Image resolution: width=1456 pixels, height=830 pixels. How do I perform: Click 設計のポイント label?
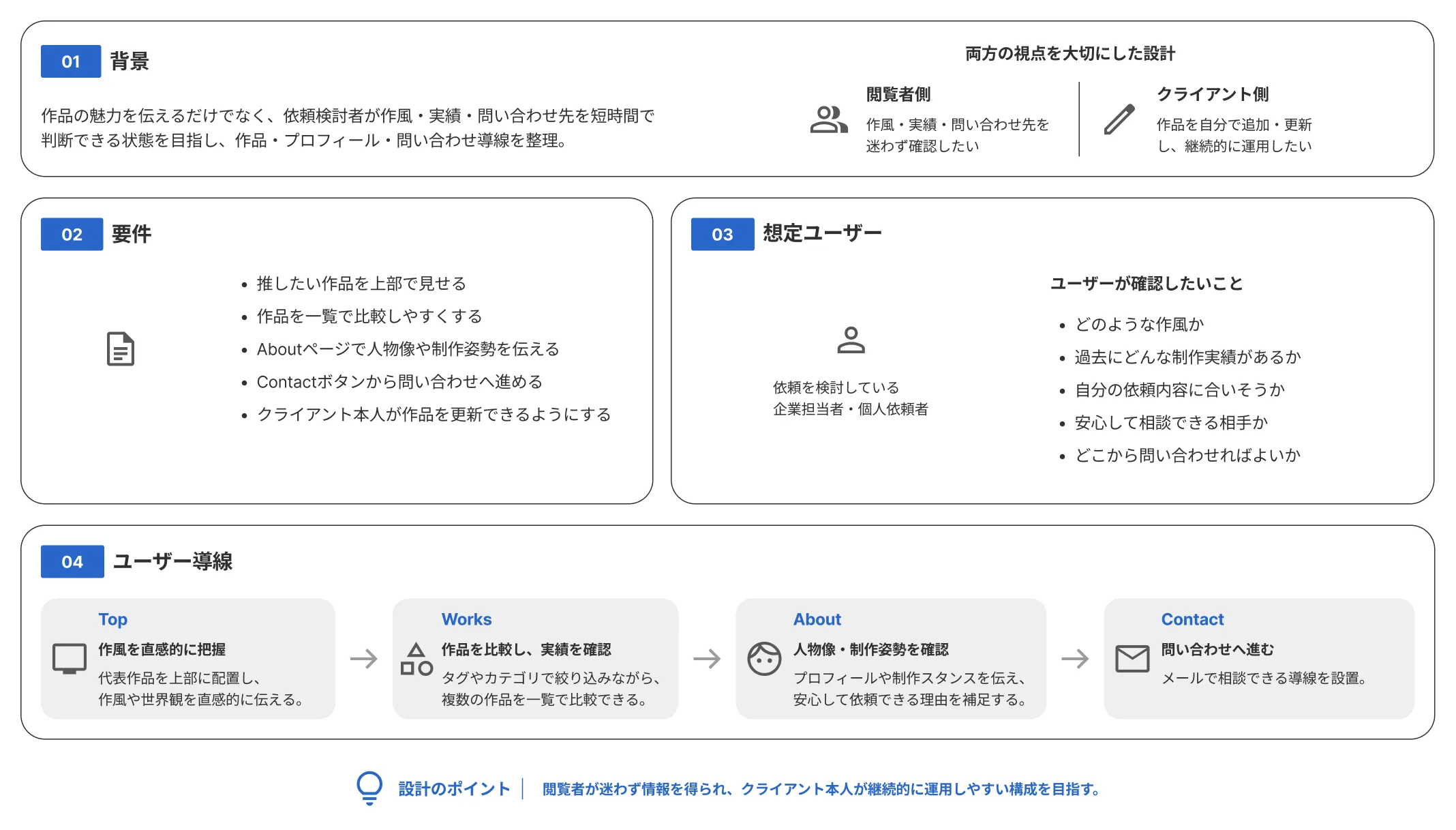click(454, 789)
